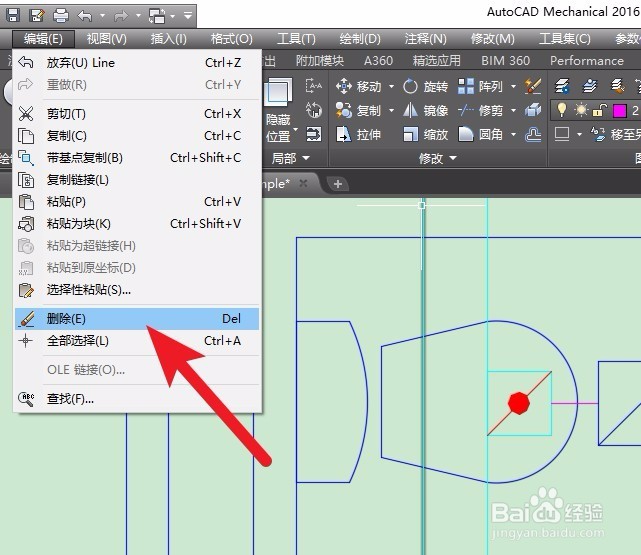The height and width of the screenshot is (555, 641).
Task: Click the Redo arrow in quick access toolbar
Action: 121,16
